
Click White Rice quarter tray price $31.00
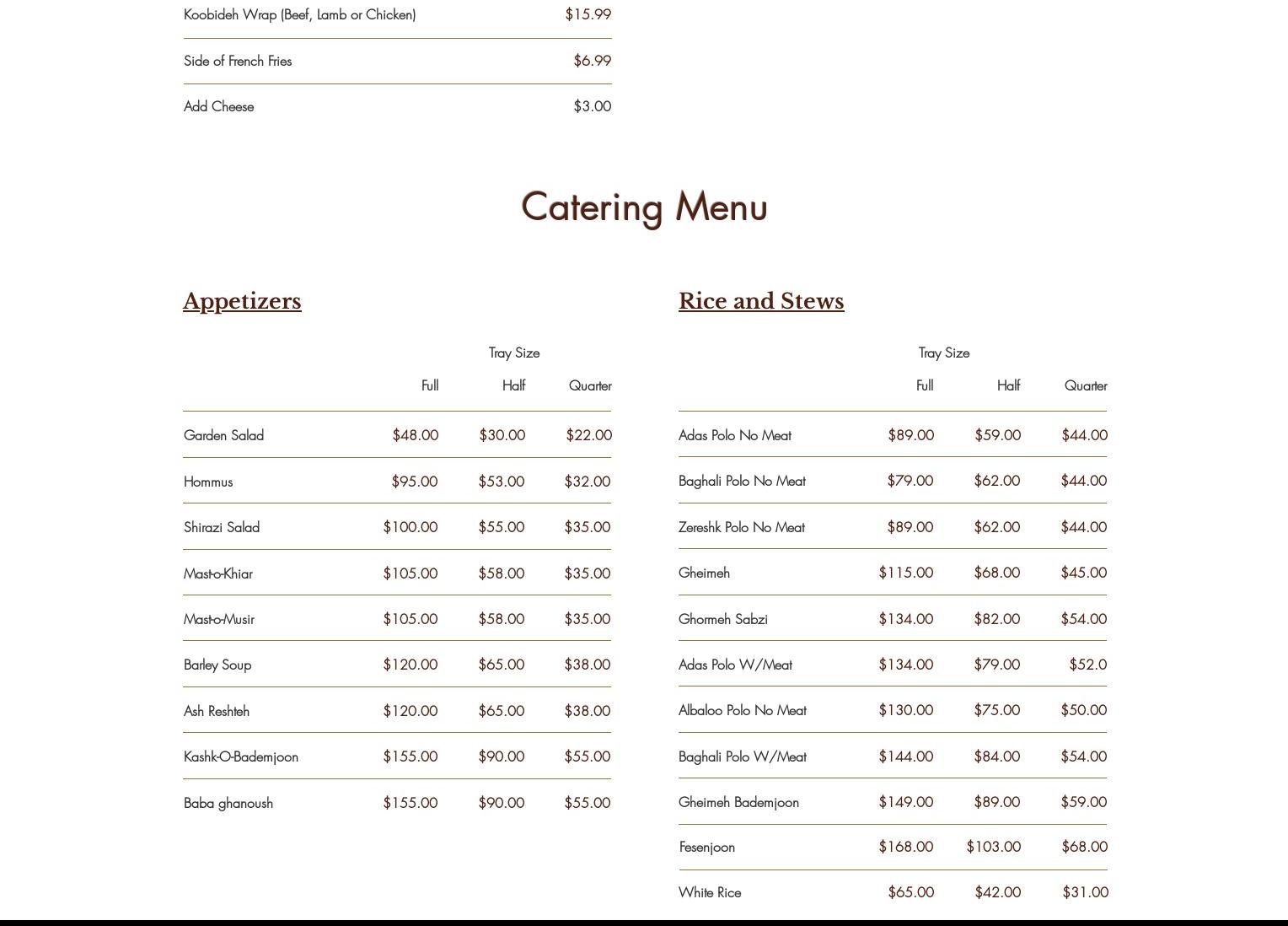(x=1085, y=892)
